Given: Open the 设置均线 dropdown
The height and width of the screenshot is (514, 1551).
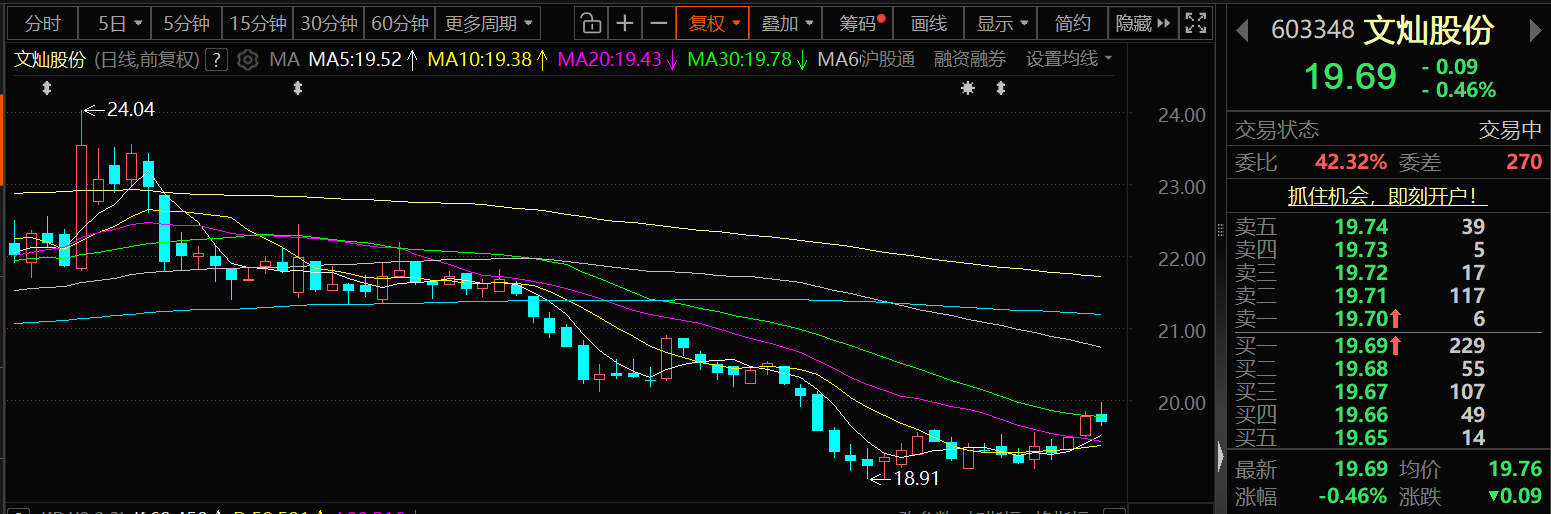Looking at the screenshot, I should coord(1069,60).
